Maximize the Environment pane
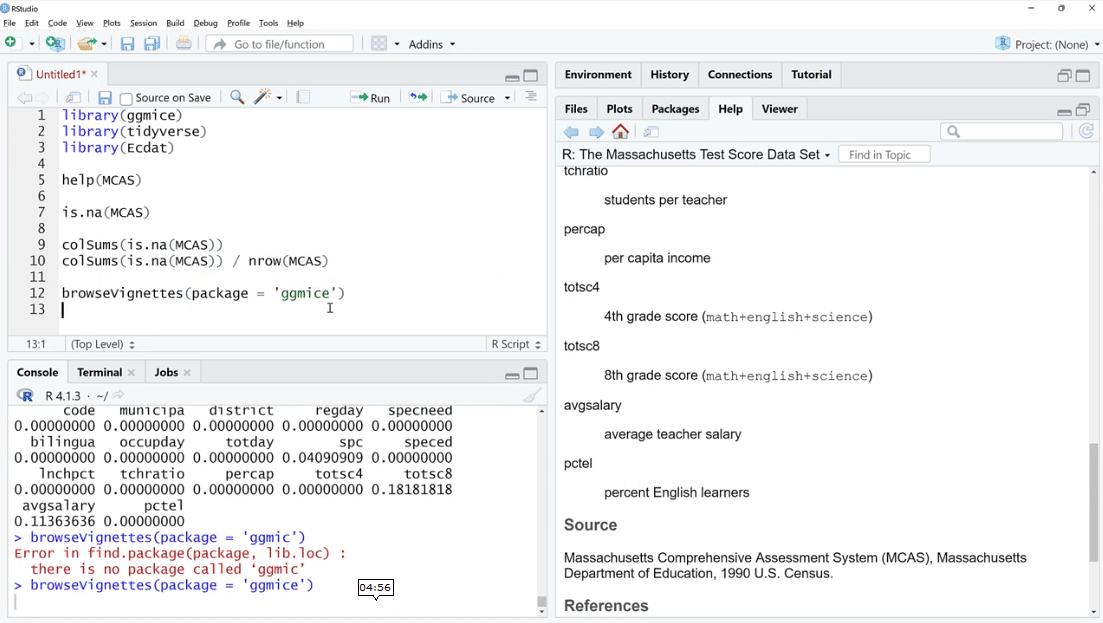Viewport: 1103px width, 623px height. [x=1083, y=76]
